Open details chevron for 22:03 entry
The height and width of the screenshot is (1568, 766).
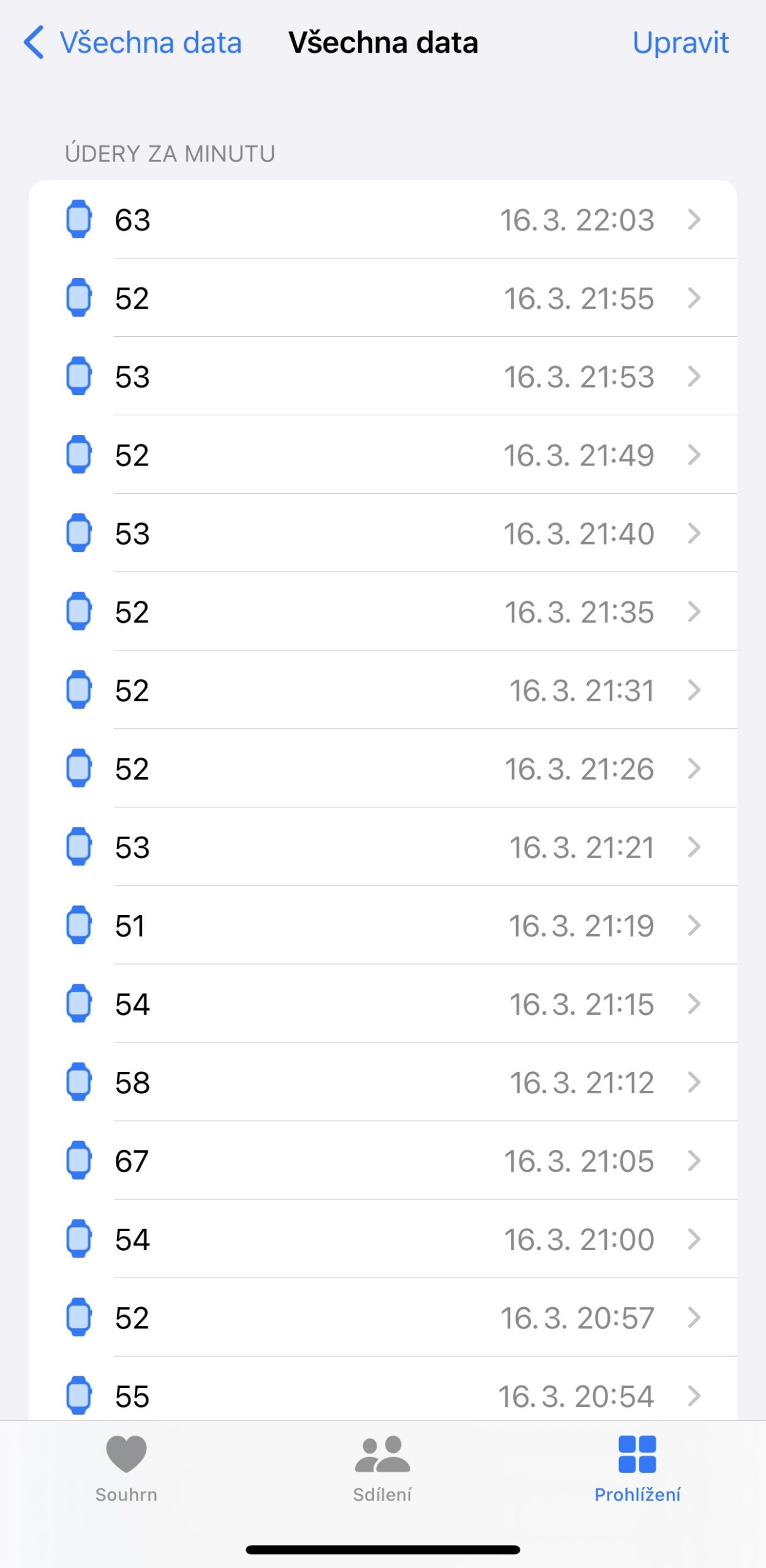point(694,219)
